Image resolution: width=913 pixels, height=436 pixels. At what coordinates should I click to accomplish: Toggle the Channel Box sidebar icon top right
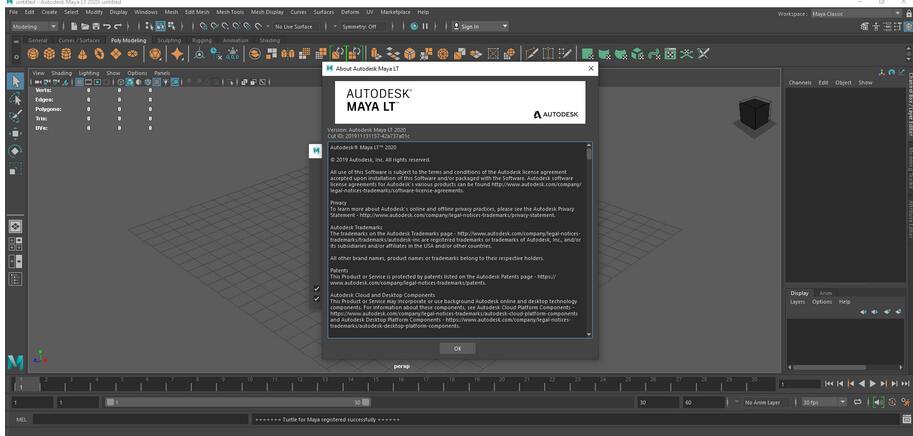(909, 26)
